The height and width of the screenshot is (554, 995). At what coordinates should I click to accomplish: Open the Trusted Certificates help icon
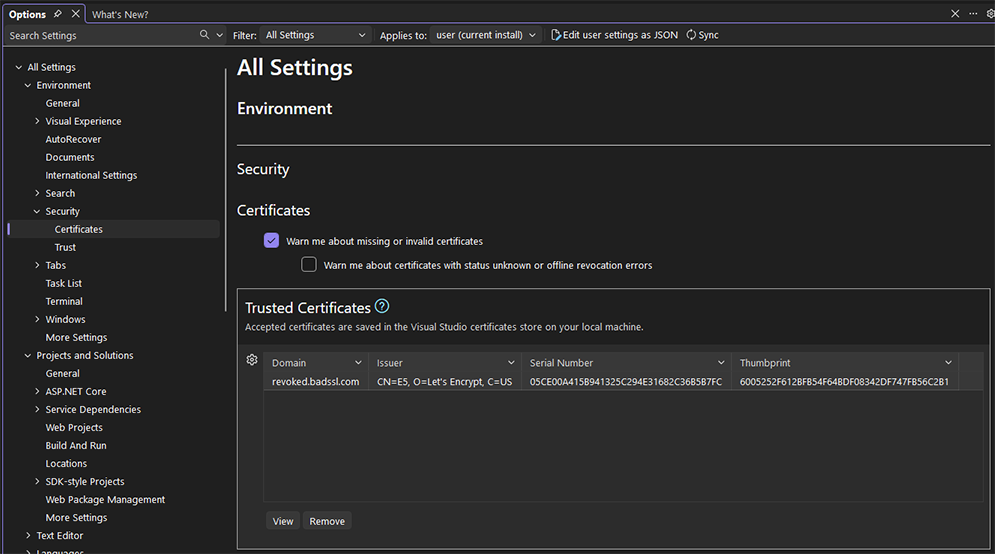click(382, 307)
